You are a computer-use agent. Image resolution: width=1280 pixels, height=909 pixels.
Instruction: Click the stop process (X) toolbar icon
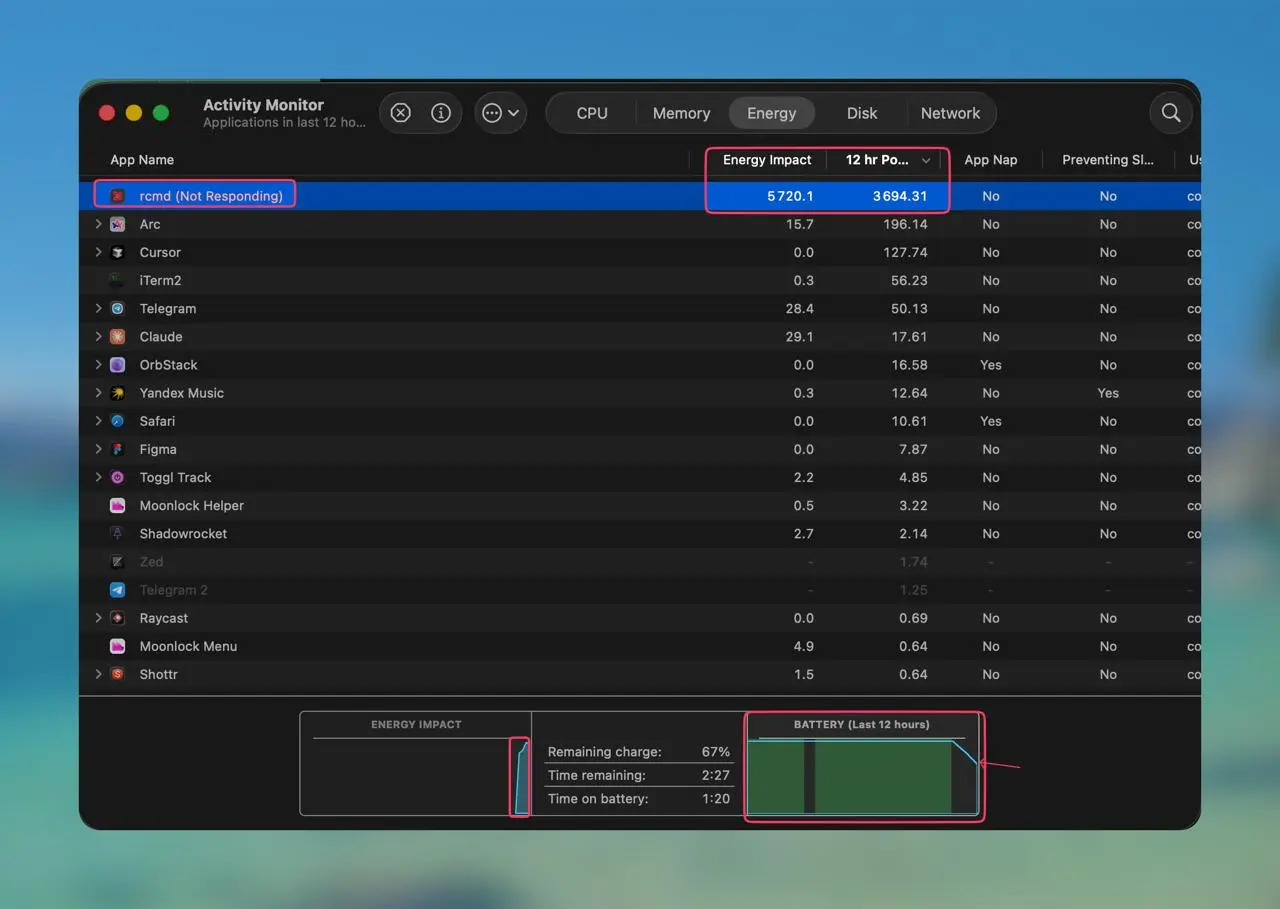400,113
